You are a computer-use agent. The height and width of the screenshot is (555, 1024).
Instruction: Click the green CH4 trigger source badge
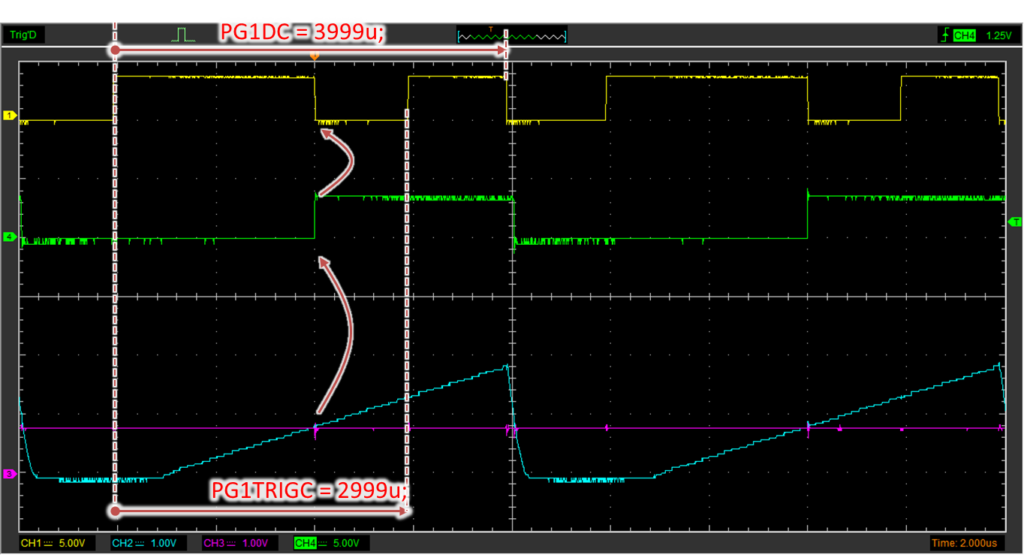pyautogui.click(x=964, y=36)
